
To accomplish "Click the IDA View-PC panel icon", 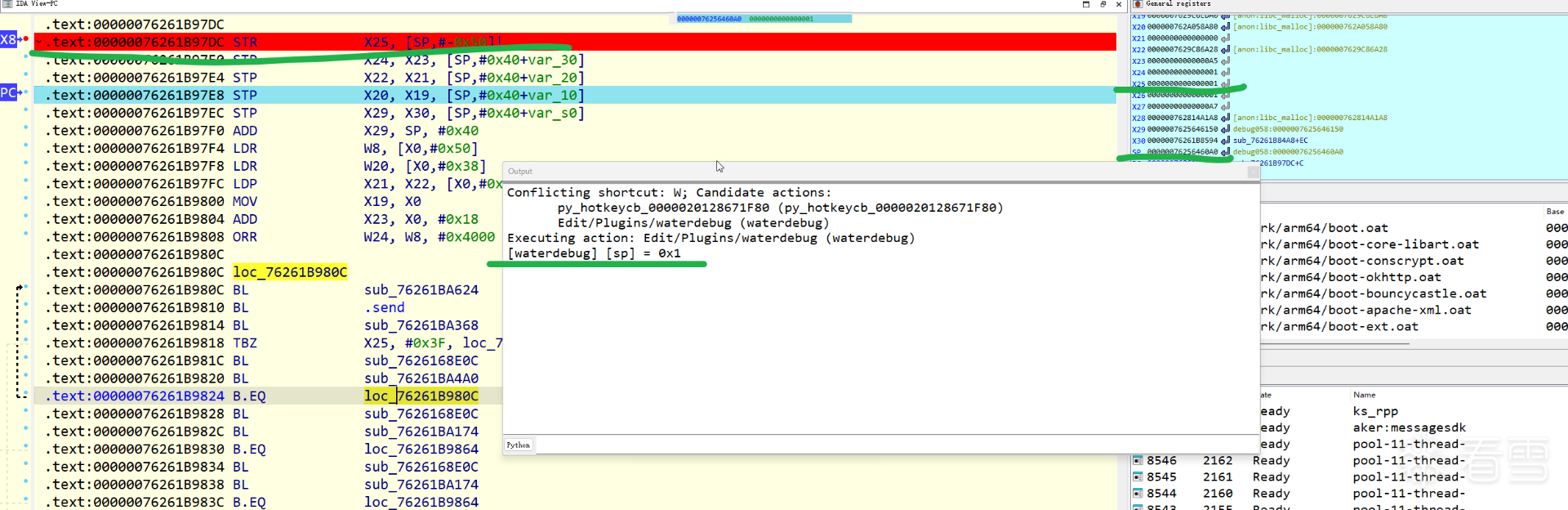I will [7, 4].
